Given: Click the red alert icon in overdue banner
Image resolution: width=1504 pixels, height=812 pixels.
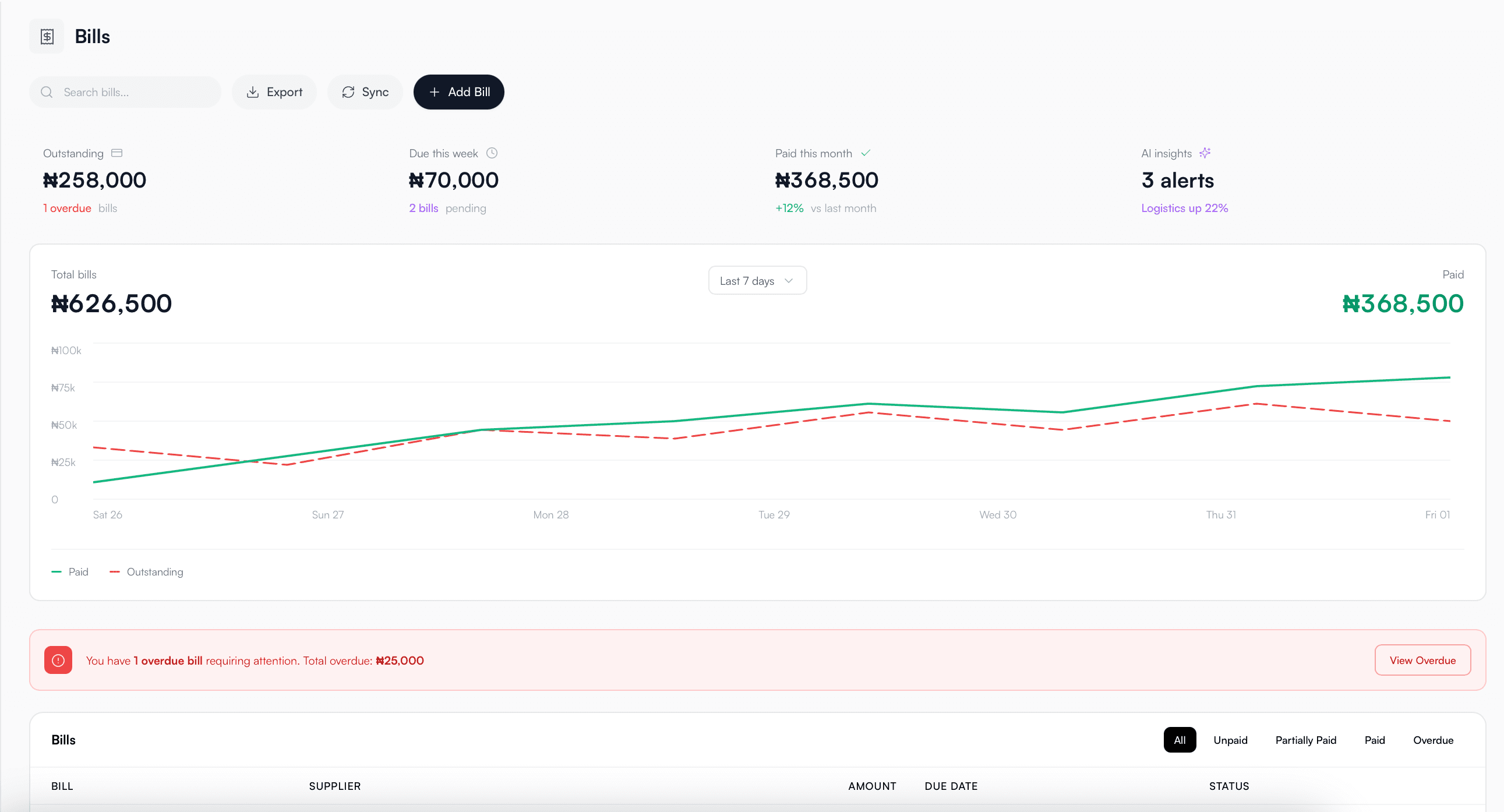Looking at the screenshot, I should tap(58, 659).
